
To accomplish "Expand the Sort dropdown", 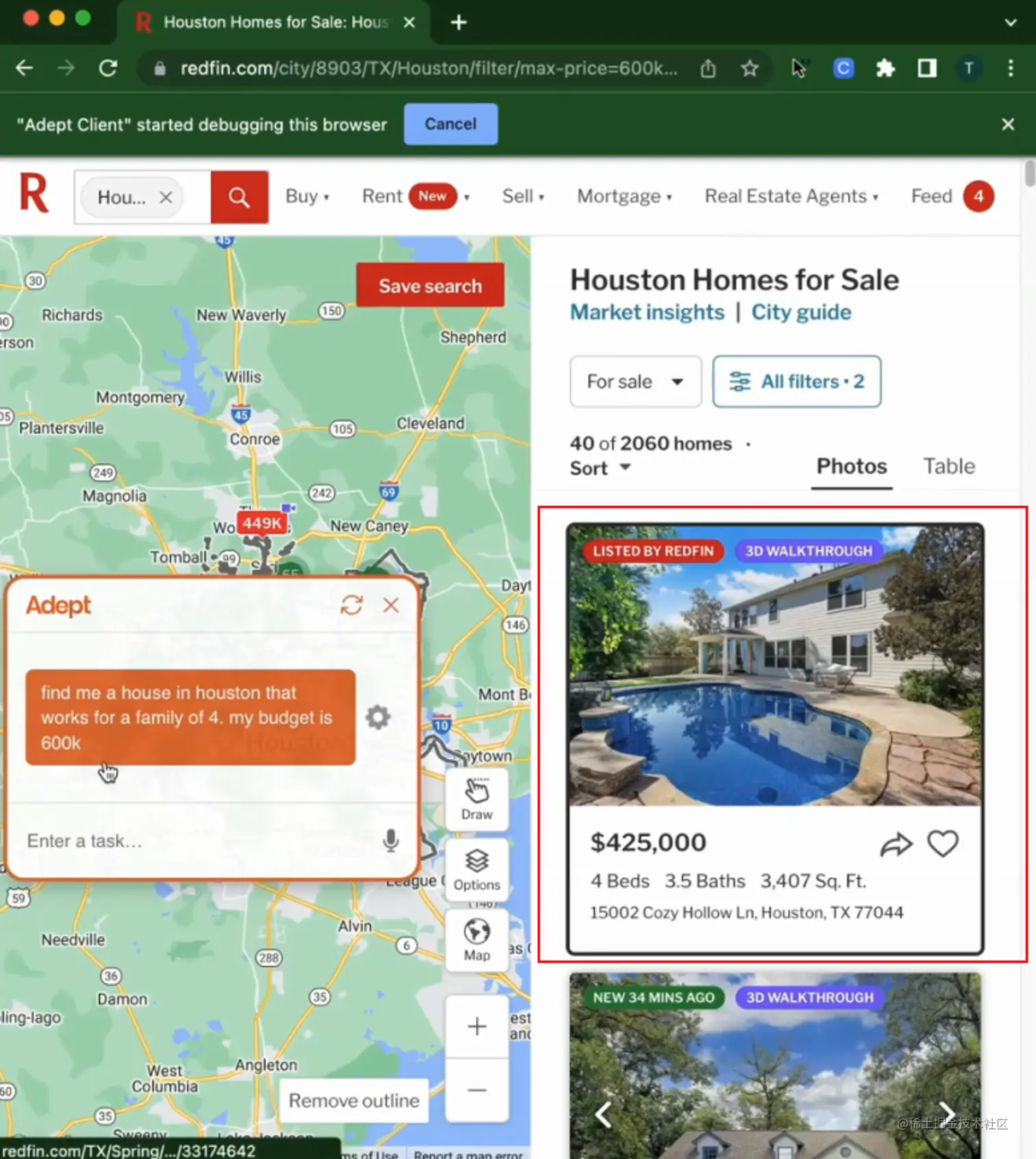I will pos(600,468).
